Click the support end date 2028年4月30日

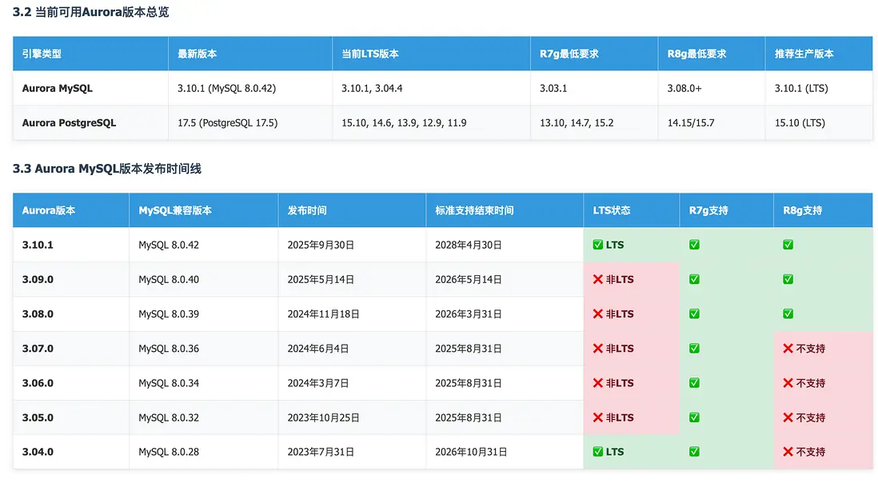[469, 245]
